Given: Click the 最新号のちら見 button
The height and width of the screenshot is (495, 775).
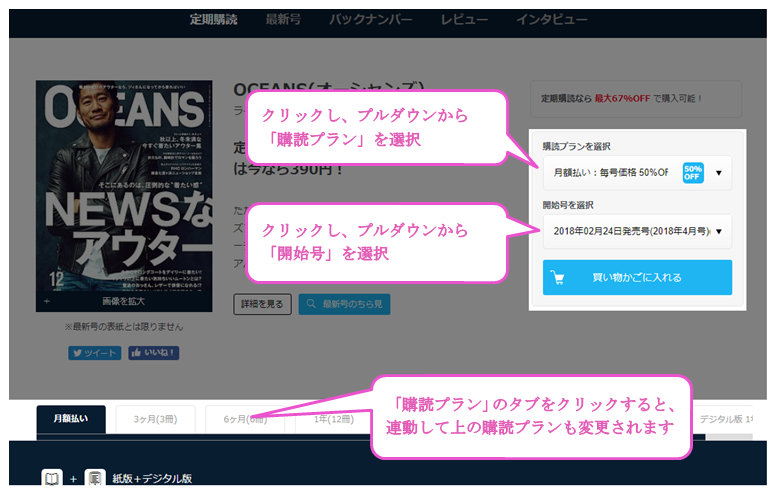Looking at the screenshot, I should (344, 304).
